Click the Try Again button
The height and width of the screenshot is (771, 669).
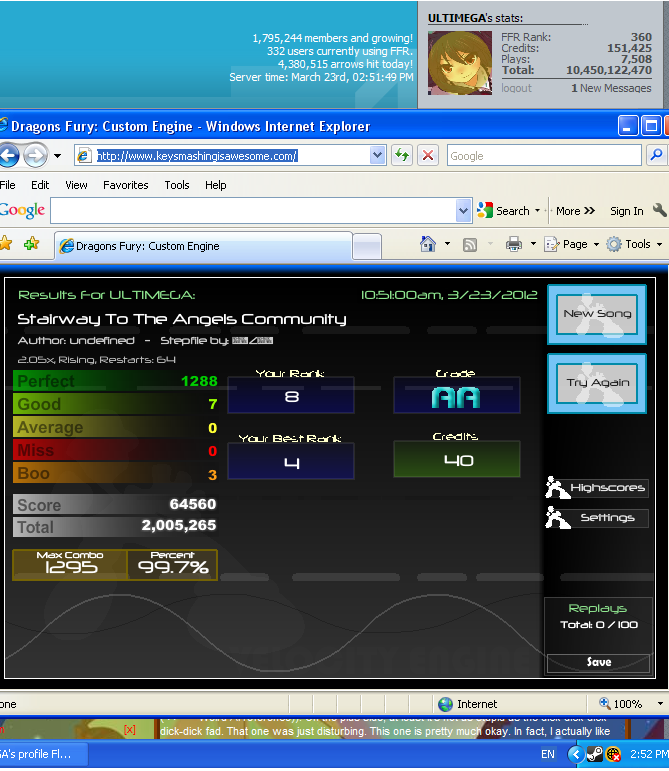[x=597, y=383]
